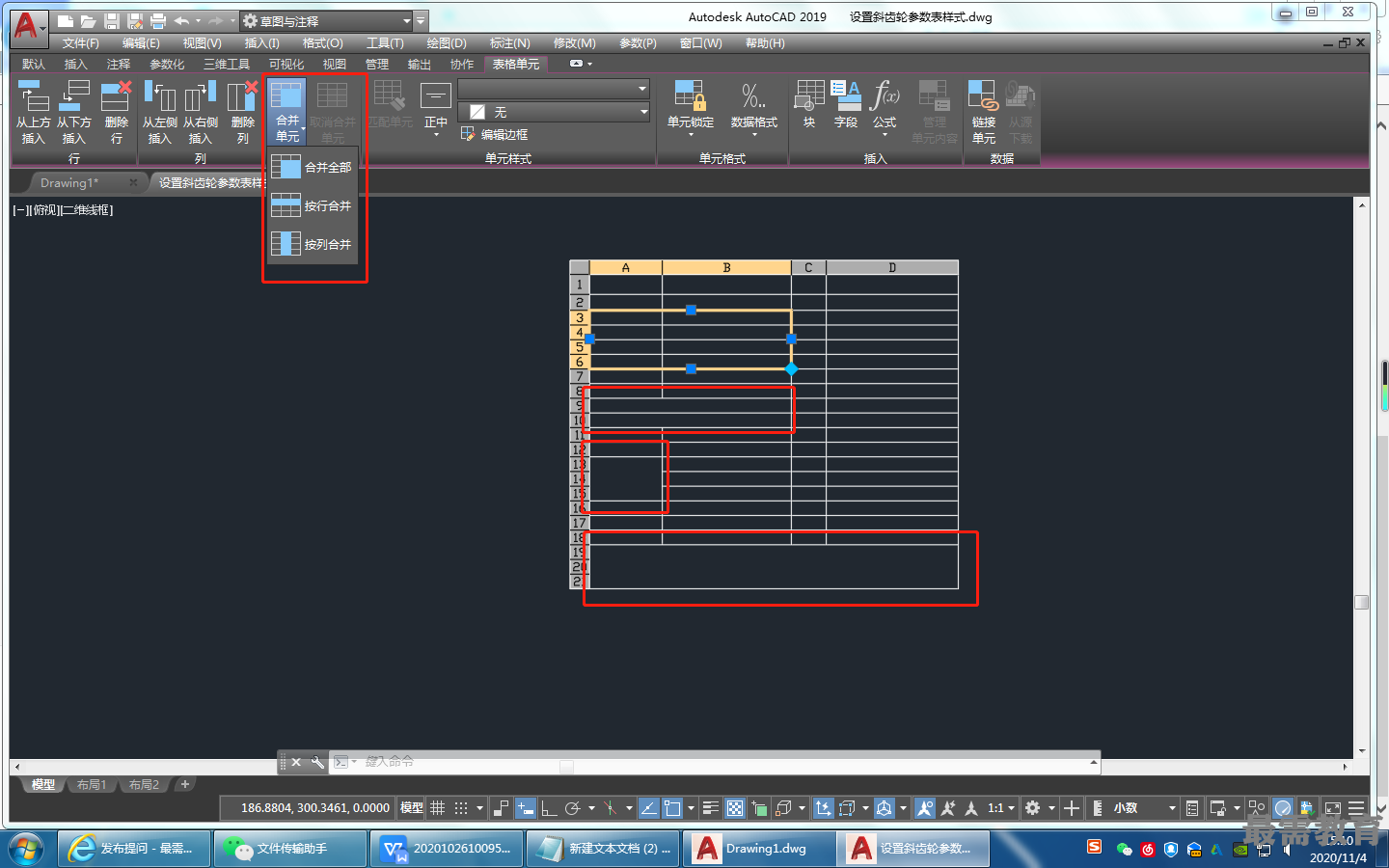Viewport: 1389px width, 868px height.
Task: Choose Merge By Column (按列合并) option
Action: [312, 244]
